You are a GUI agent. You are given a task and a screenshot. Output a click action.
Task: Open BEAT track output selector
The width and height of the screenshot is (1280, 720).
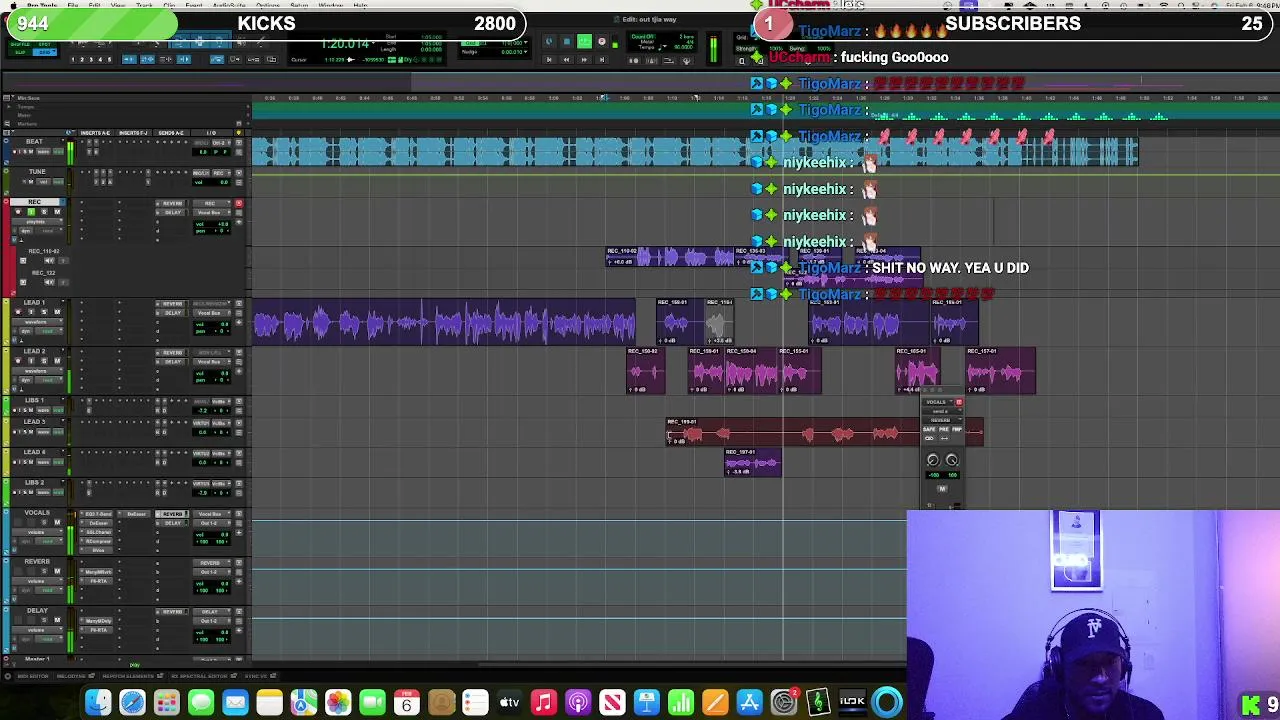(221, 143)
